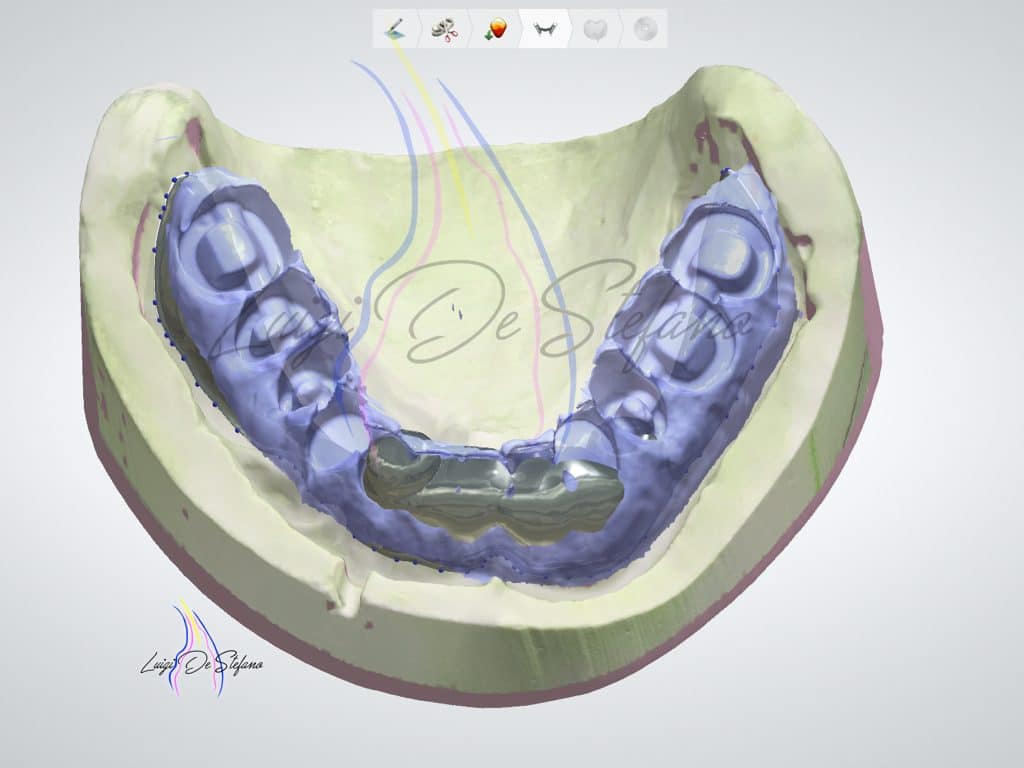Screen dimensions: 1024x768
Task: Select the active bridge framework step
Action: (545, 29)
